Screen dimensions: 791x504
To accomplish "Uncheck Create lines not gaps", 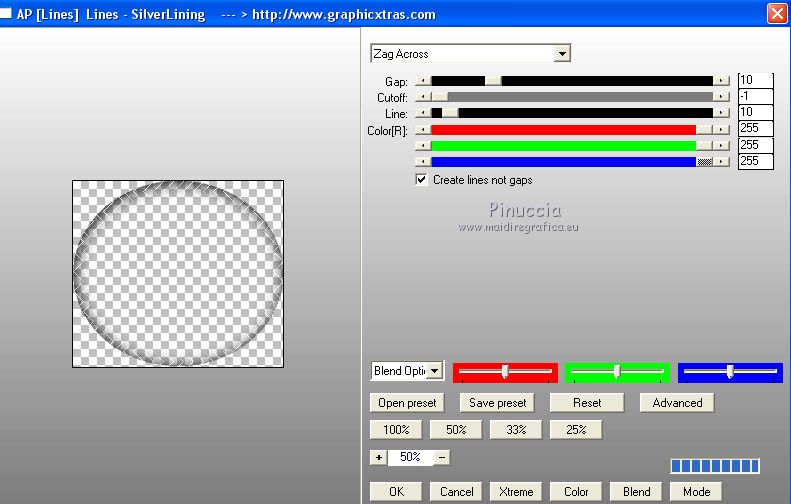I will [421, 180].
